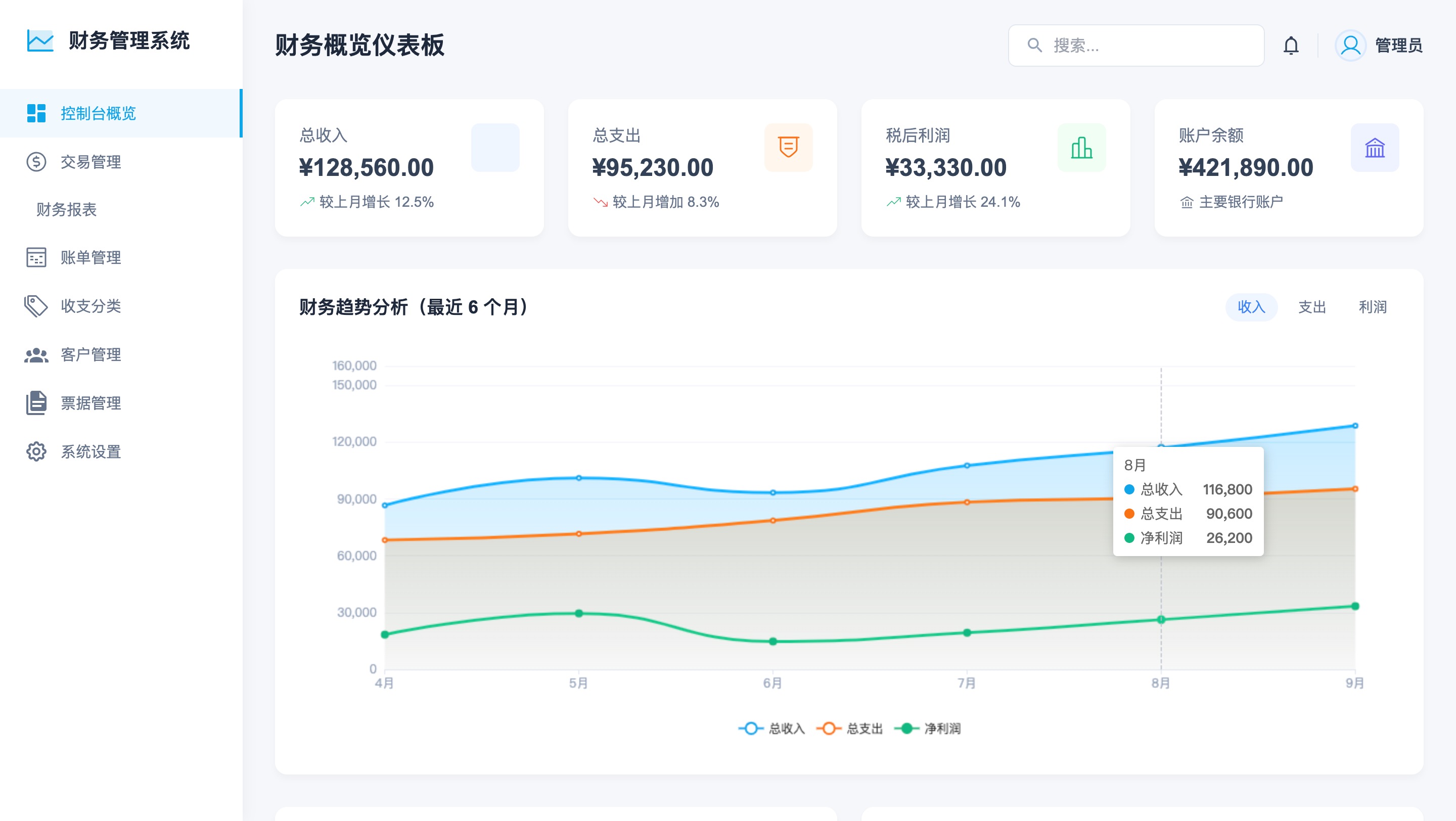Click the 总支出 orange shield icon
This screenshot has width=1456, height=821.
tap(788, 148)
